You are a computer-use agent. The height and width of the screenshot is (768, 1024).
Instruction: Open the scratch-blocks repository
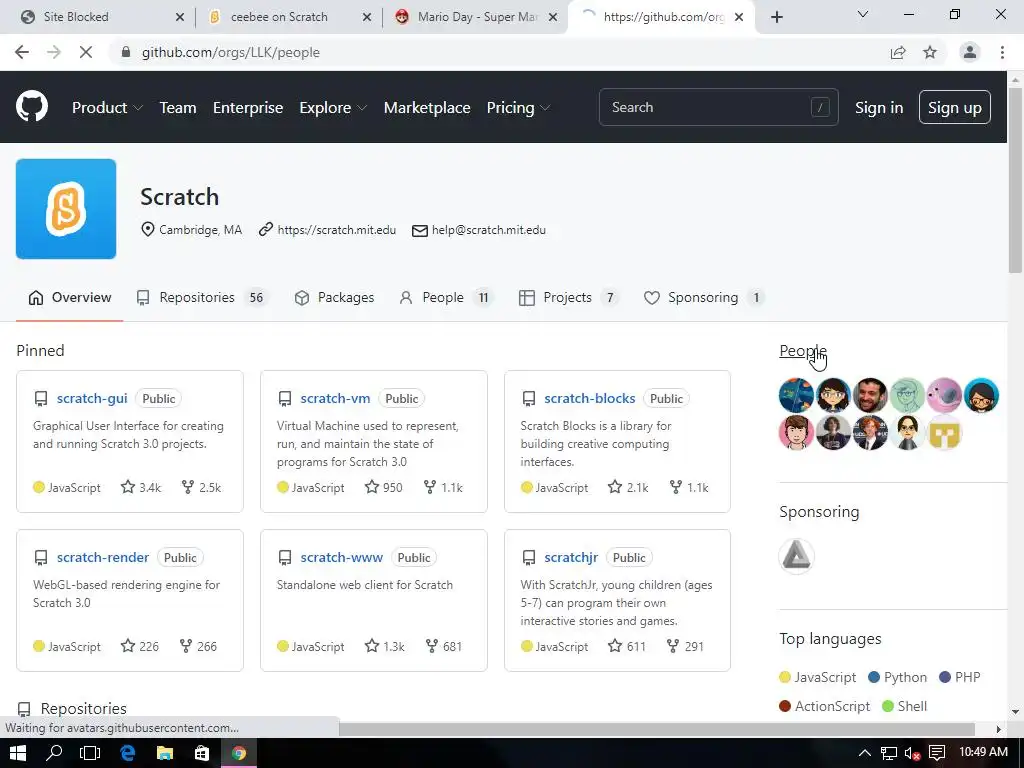pyautogui.click(x=590, y=398)
